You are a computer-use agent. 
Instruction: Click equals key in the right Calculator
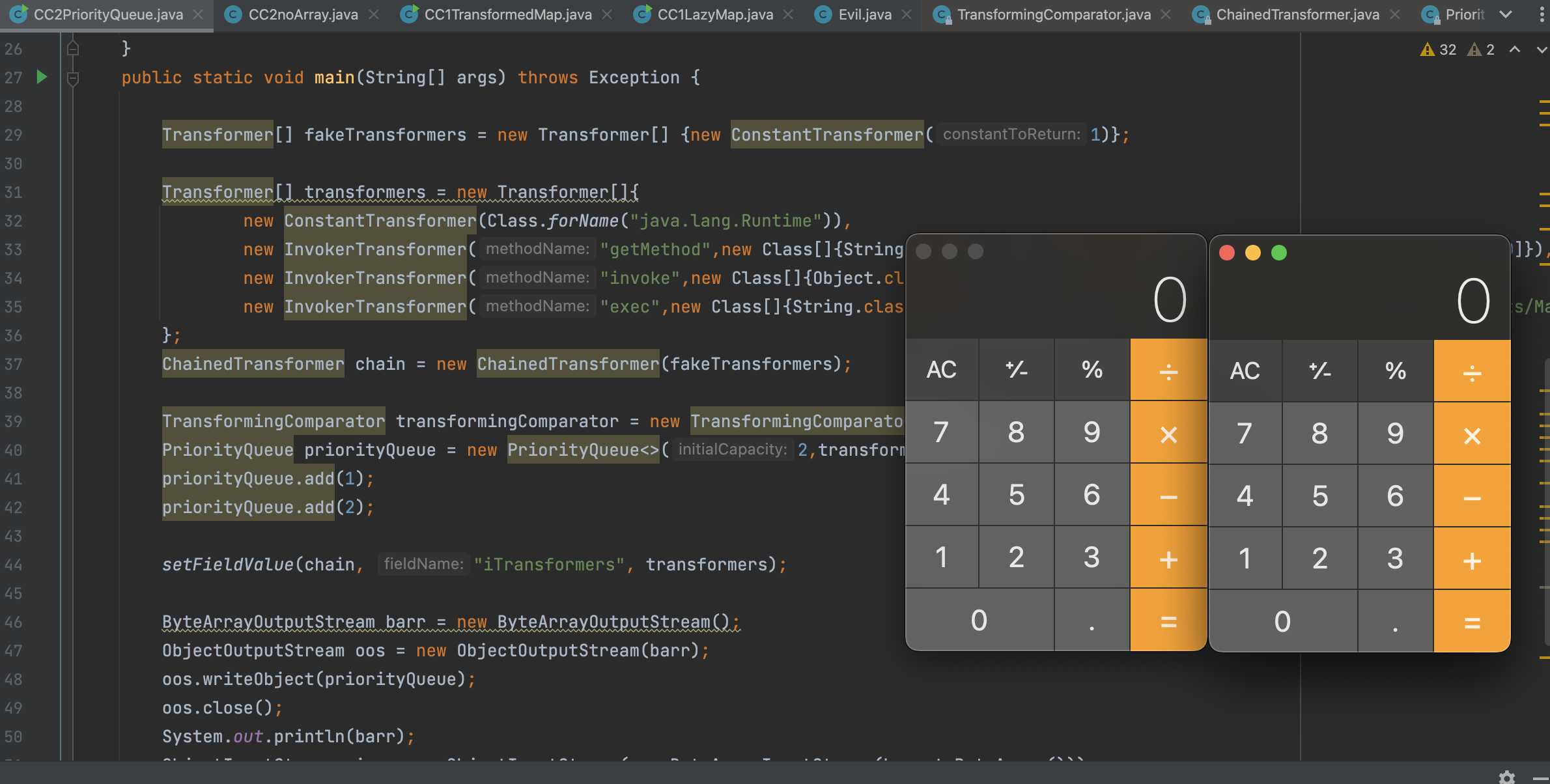[x=1472, y=621]
